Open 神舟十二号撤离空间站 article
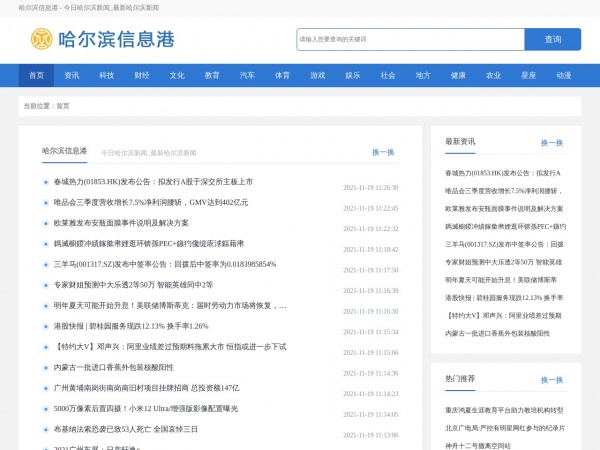 tap(478, 446)
